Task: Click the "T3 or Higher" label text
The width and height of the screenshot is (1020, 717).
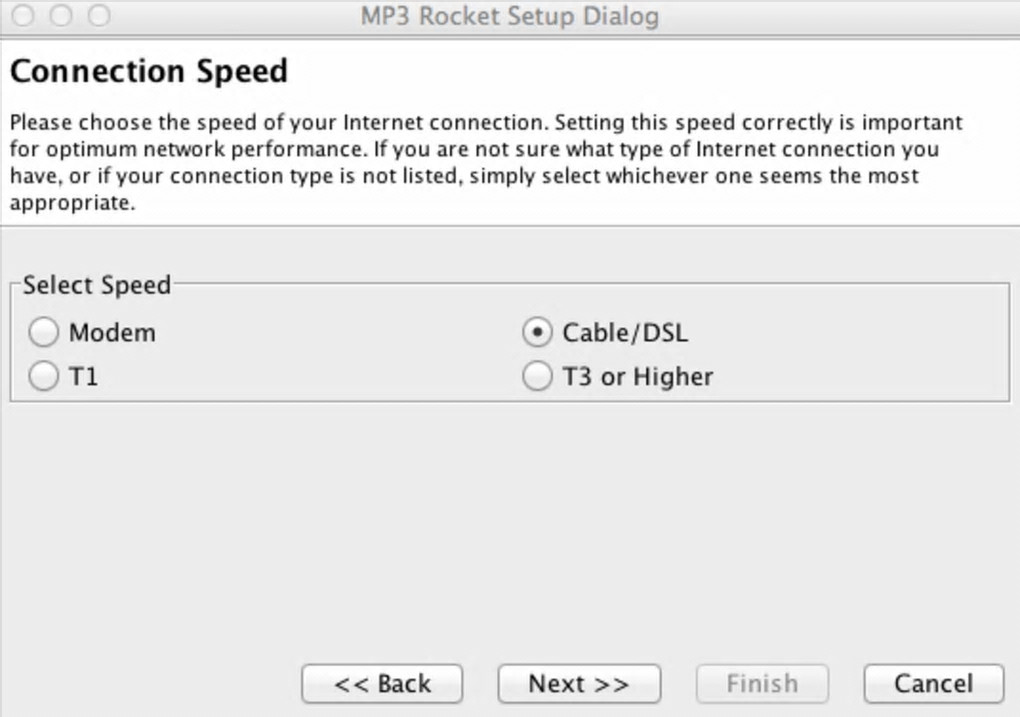Action: (x=637, y=377)
